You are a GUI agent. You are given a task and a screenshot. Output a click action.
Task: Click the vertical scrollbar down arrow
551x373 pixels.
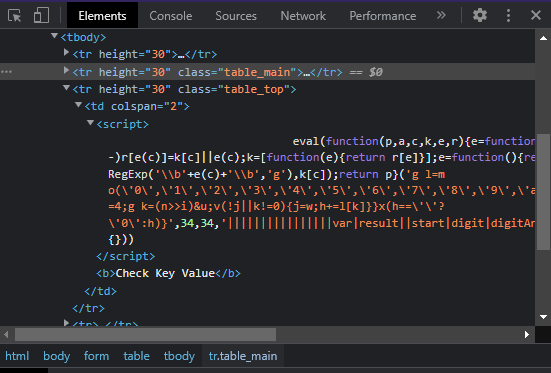point(543,317)
